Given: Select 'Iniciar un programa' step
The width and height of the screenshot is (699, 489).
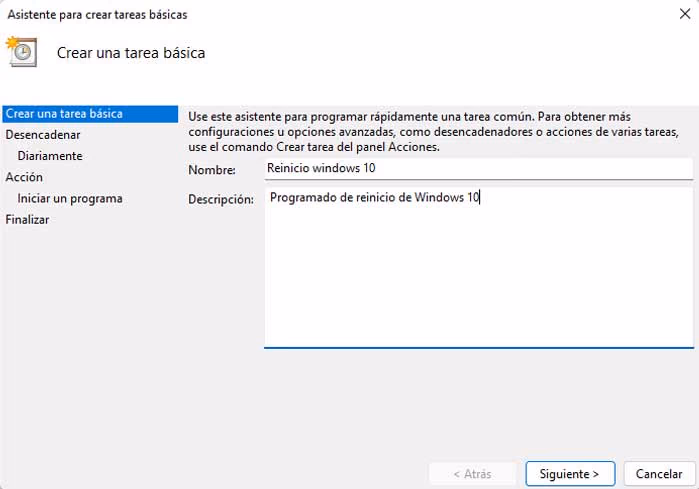Looking at the screenshot, I should coord(70,198).
